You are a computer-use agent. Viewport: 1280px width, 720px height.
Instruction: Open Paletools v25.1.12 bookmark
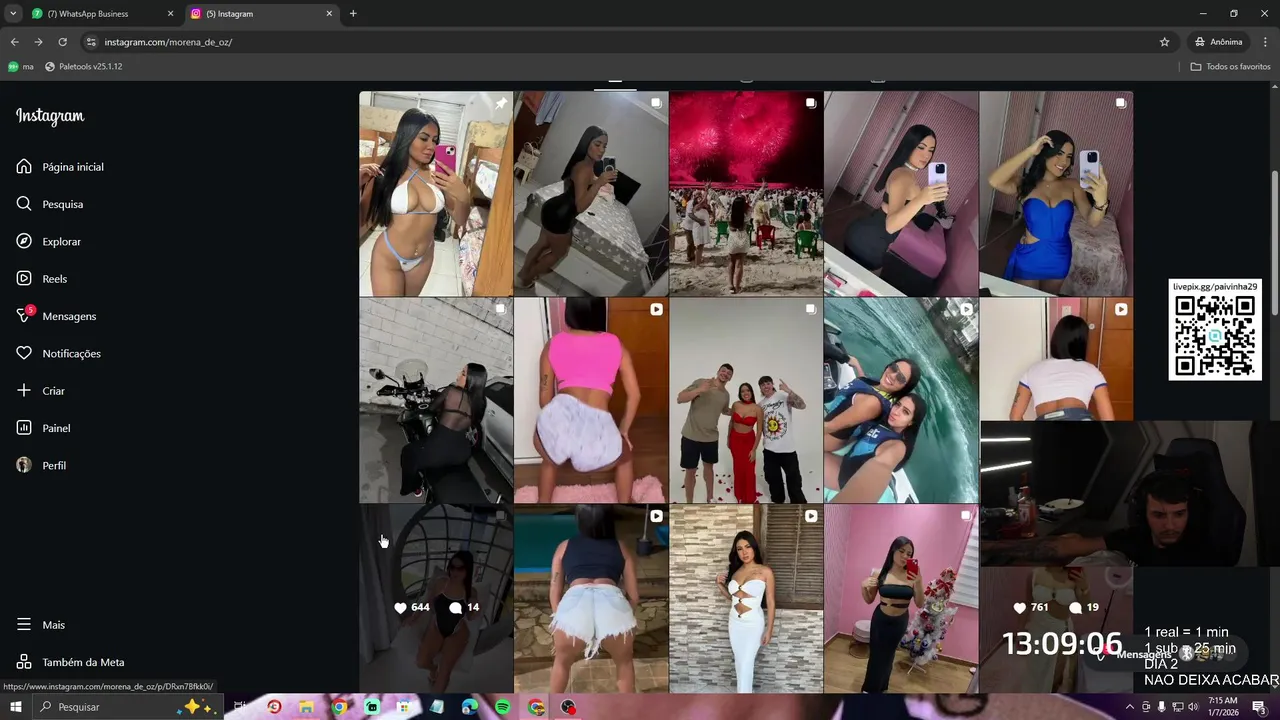click(x=84, y=66)
